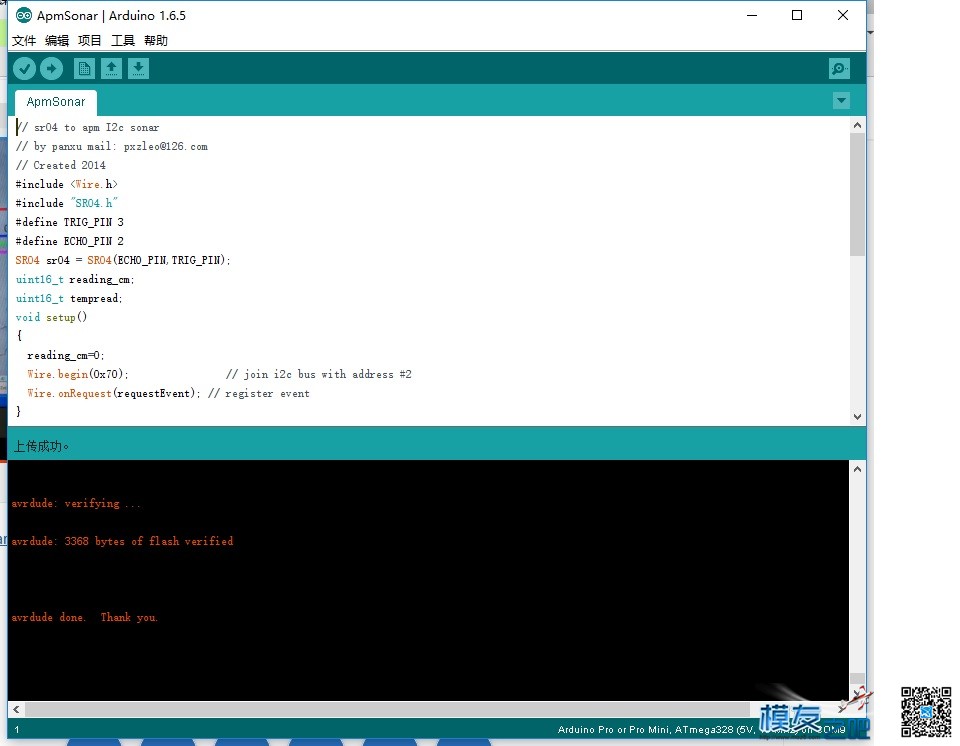This screenshot has height=746, width=960.
Task: Open the 编辑 menu
Action: pyautogui.click(x=57, y=40)
